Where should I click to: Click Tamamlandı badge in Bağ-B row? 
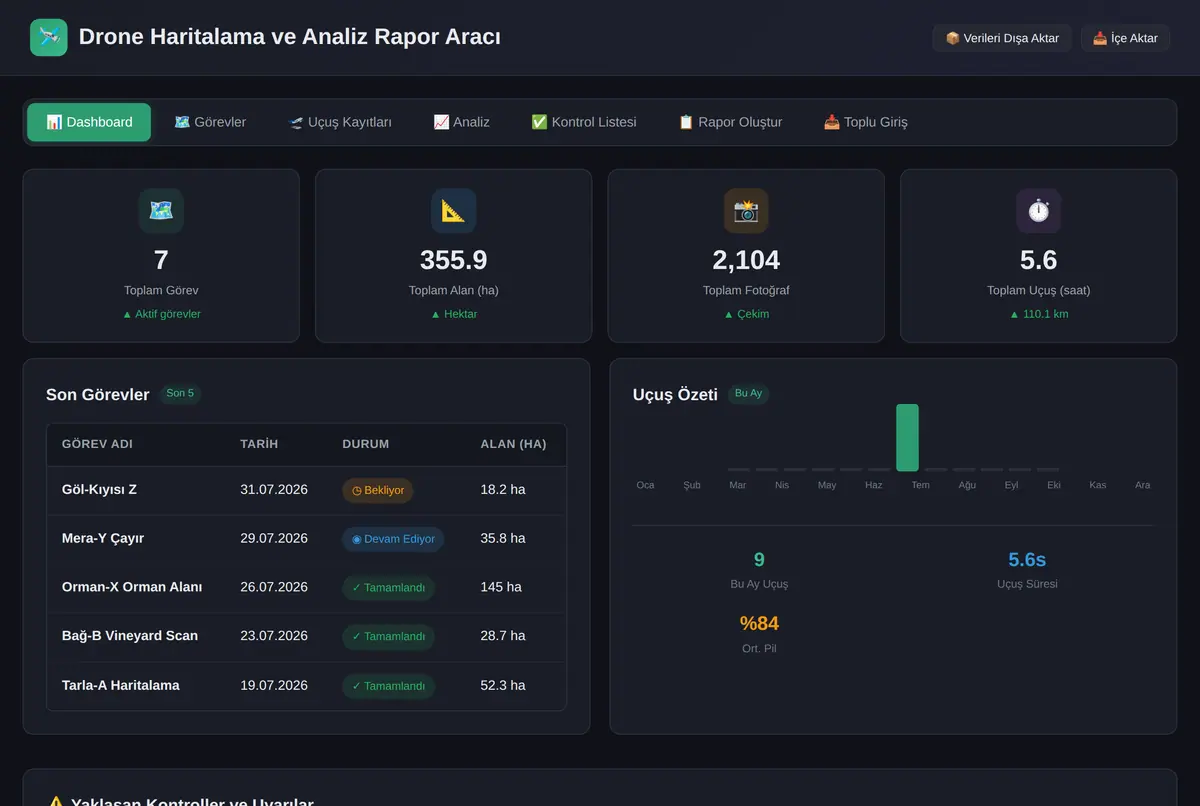(388, 636)
